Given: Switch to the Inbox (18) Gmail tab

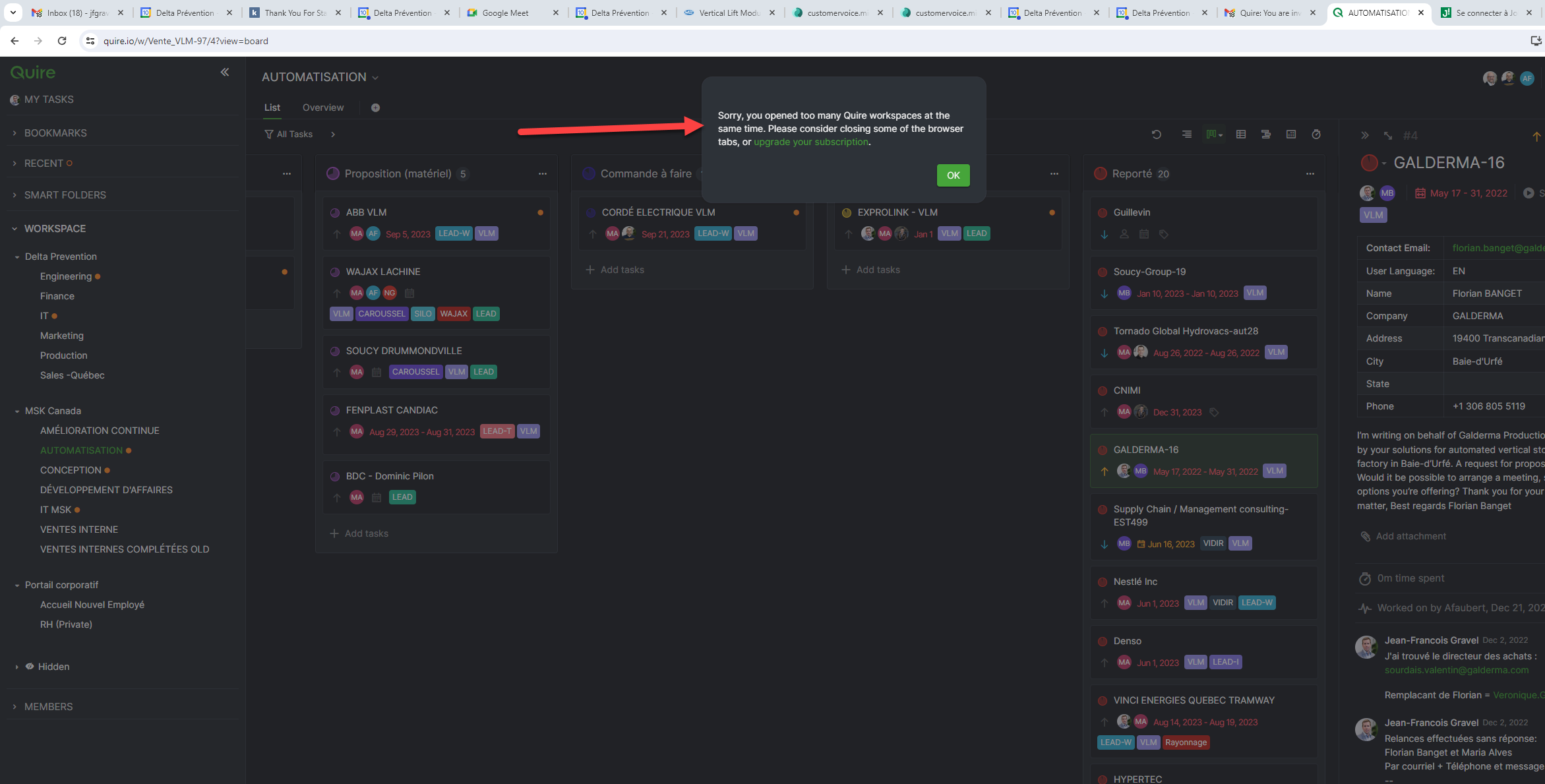Looking at the screenshot, I should tap(78, 13).
